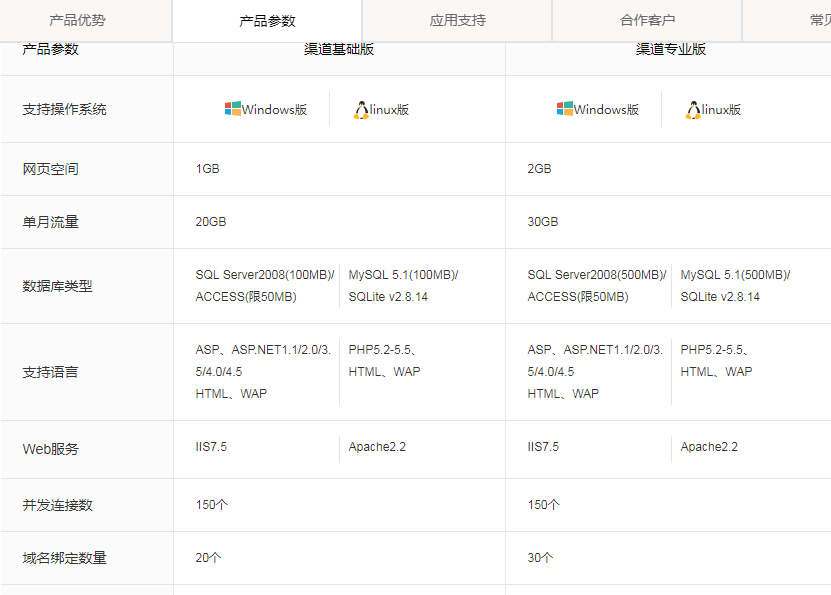Click the 30个 域名绑定数量 value
Viewport: 831px width, 595px height.
540,558
